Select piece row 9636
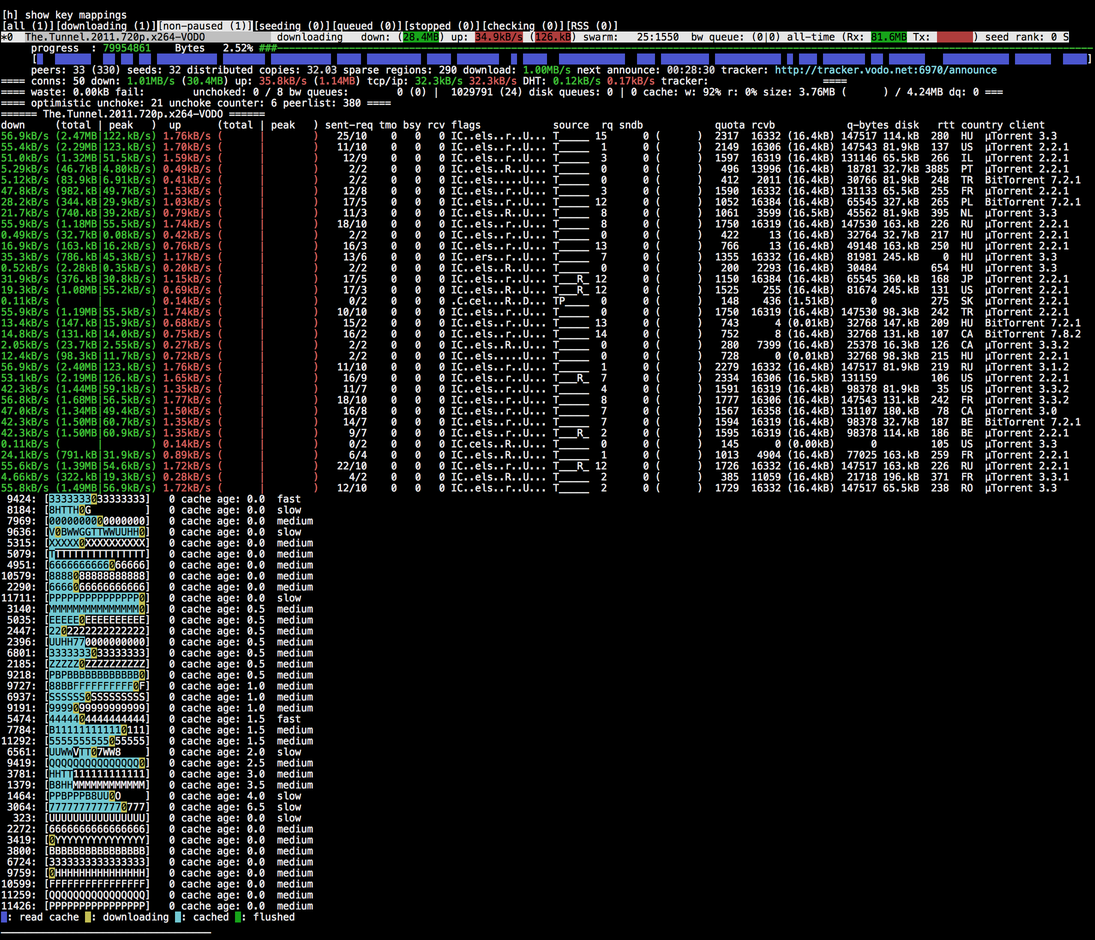 tap(154, 532)
